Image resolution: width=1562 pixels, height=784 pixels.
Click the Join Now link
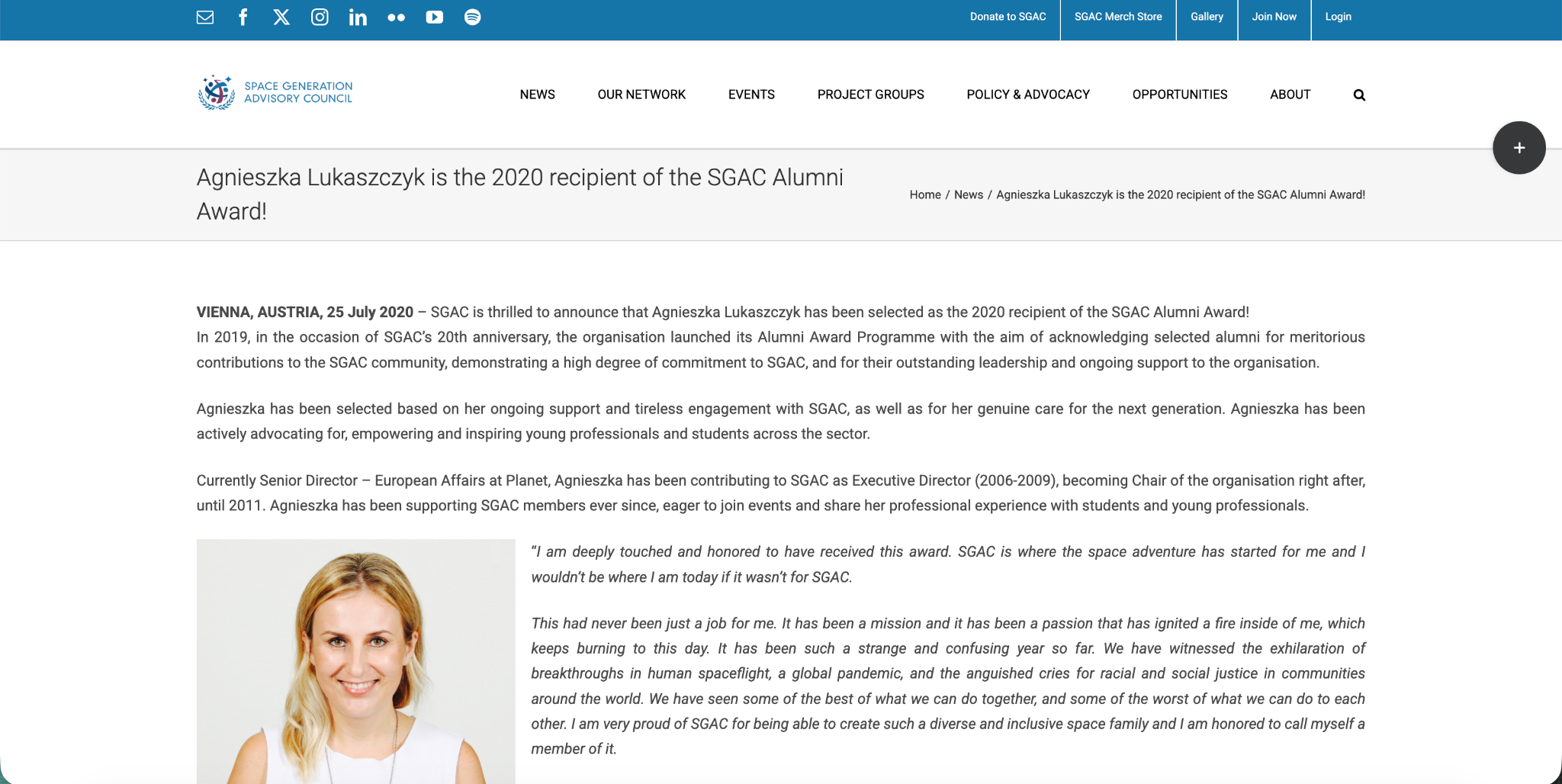[x=1274, y=17]
